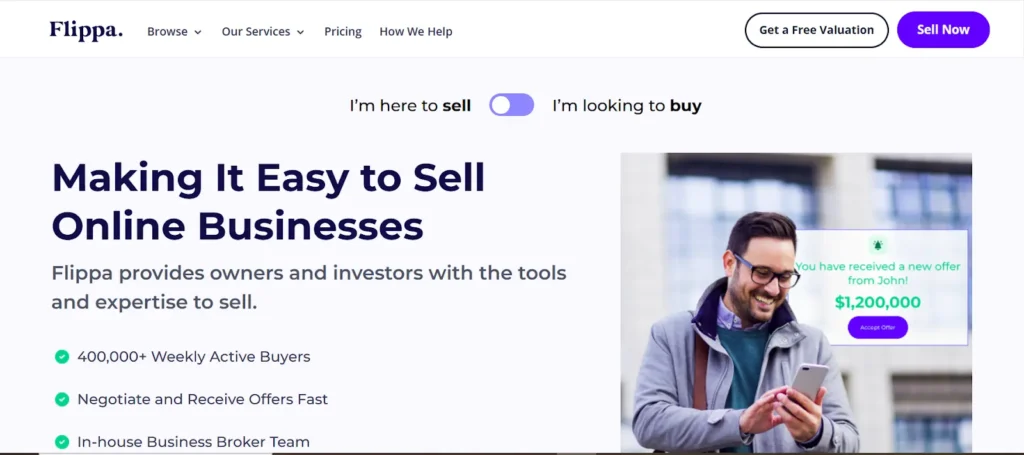Screen dimensions: 1024x455
Task: Click the chevron next to Browse
Action: (x=198, y=32)
